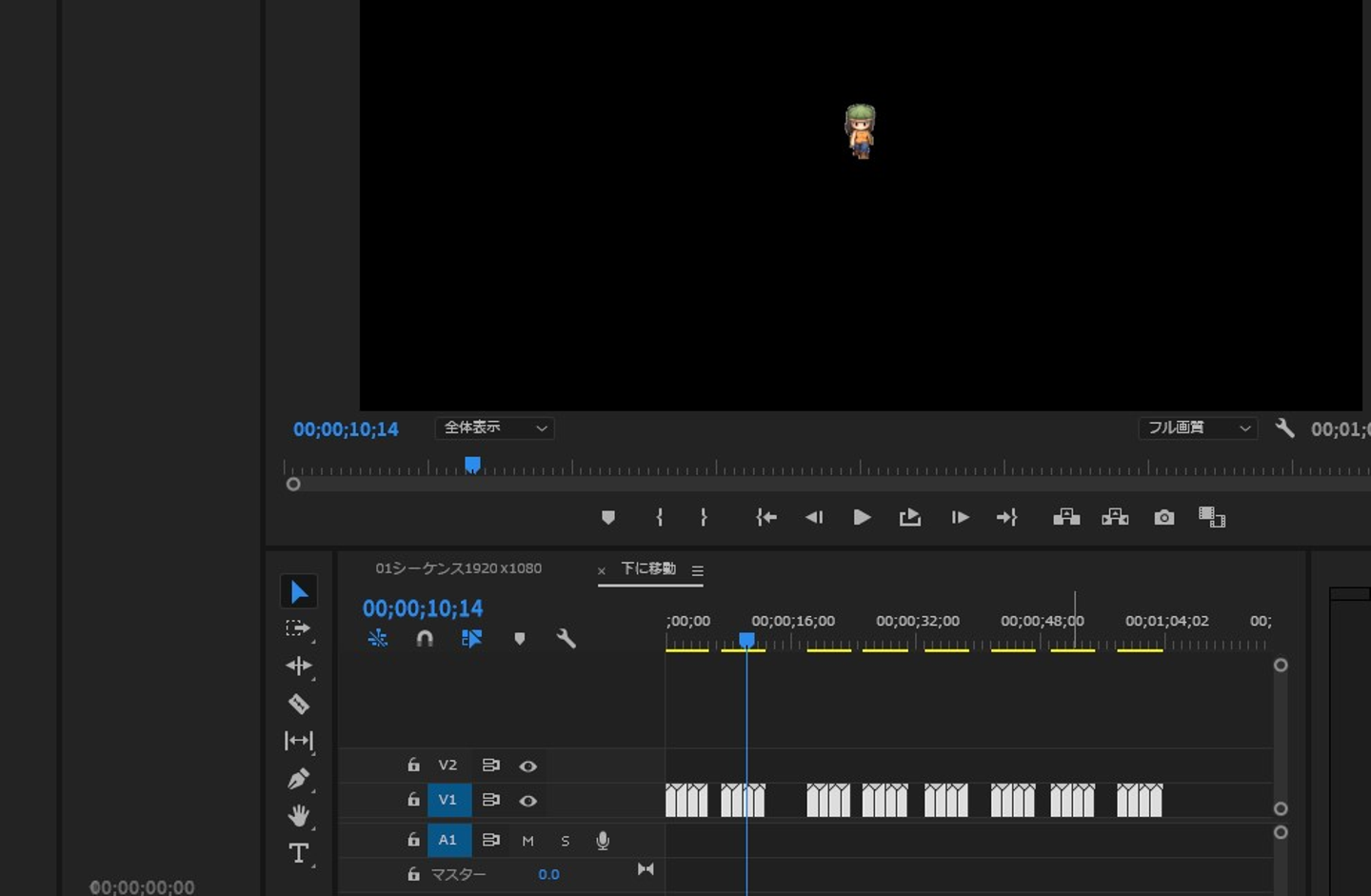
Task: Select the Type tool
Action: [298, 853]
